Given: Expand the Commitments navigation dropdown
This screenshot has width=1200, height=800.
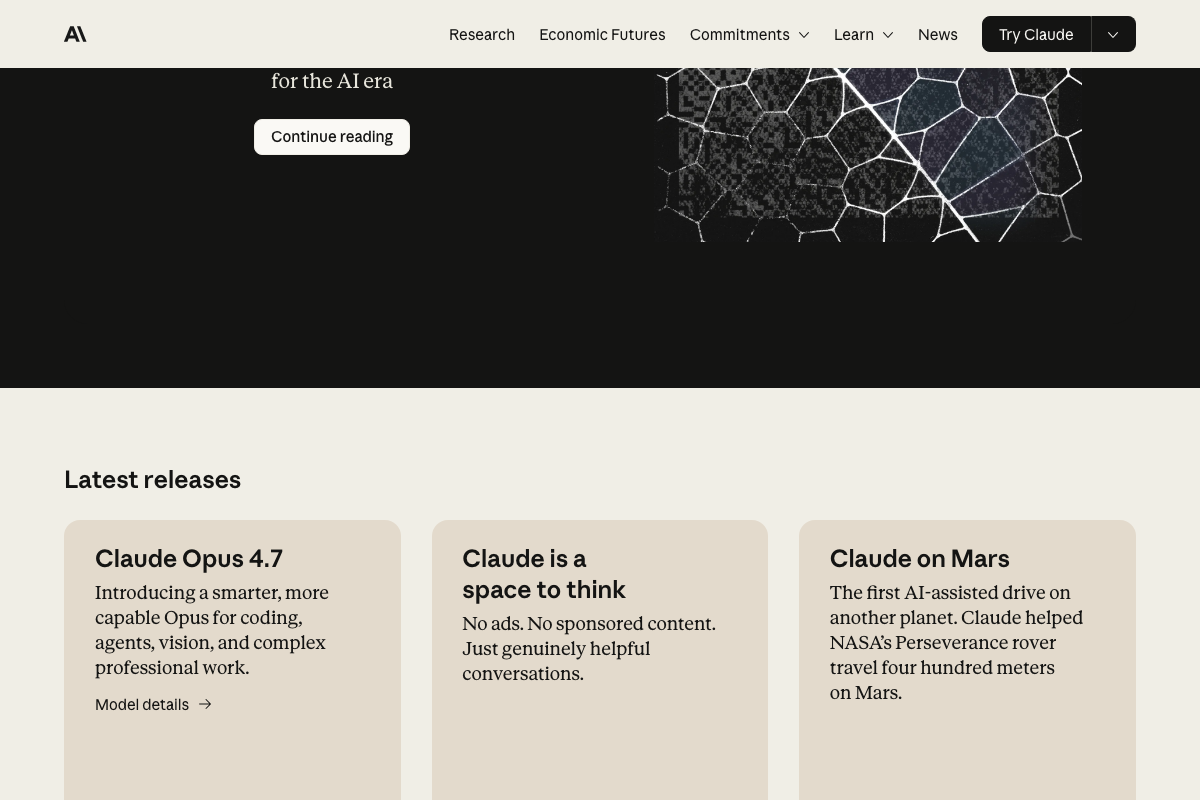Looking at the screenshot, I should (749, 34).
